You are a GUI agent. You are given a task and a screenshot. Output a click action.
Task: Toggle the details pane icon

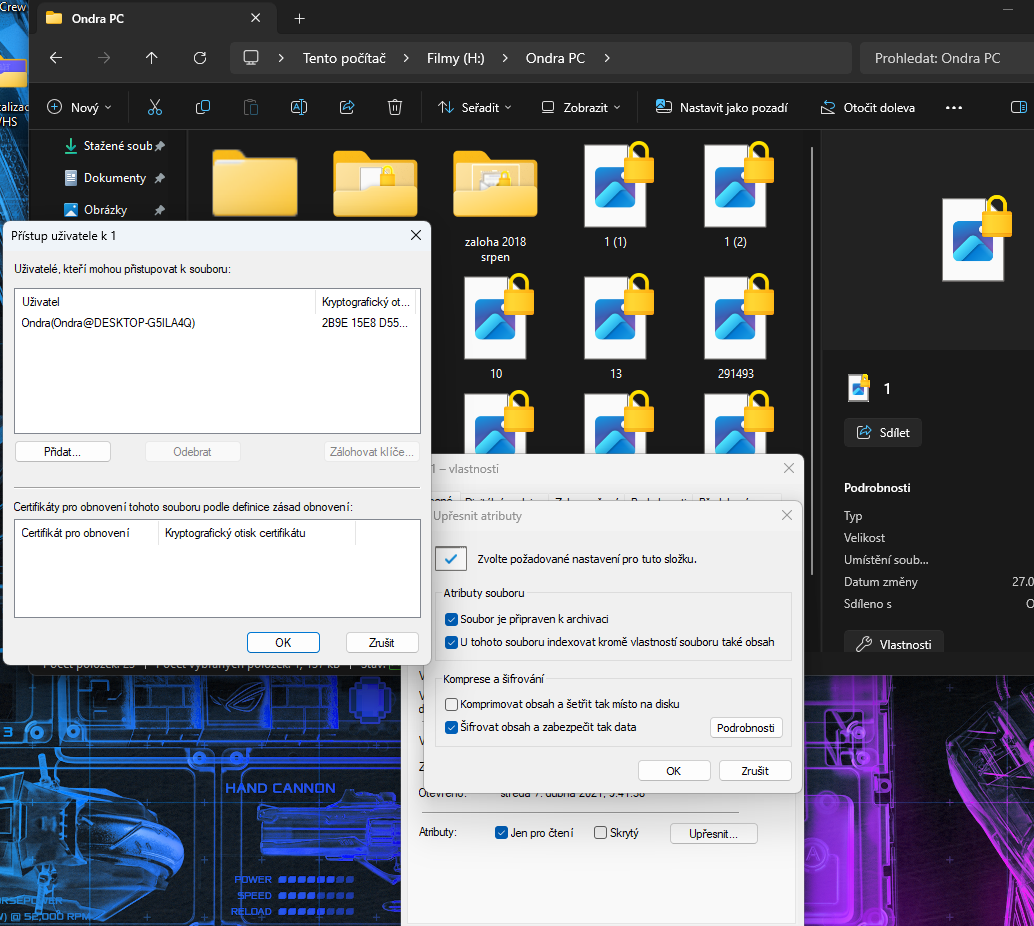click(x=1018, y=107)
